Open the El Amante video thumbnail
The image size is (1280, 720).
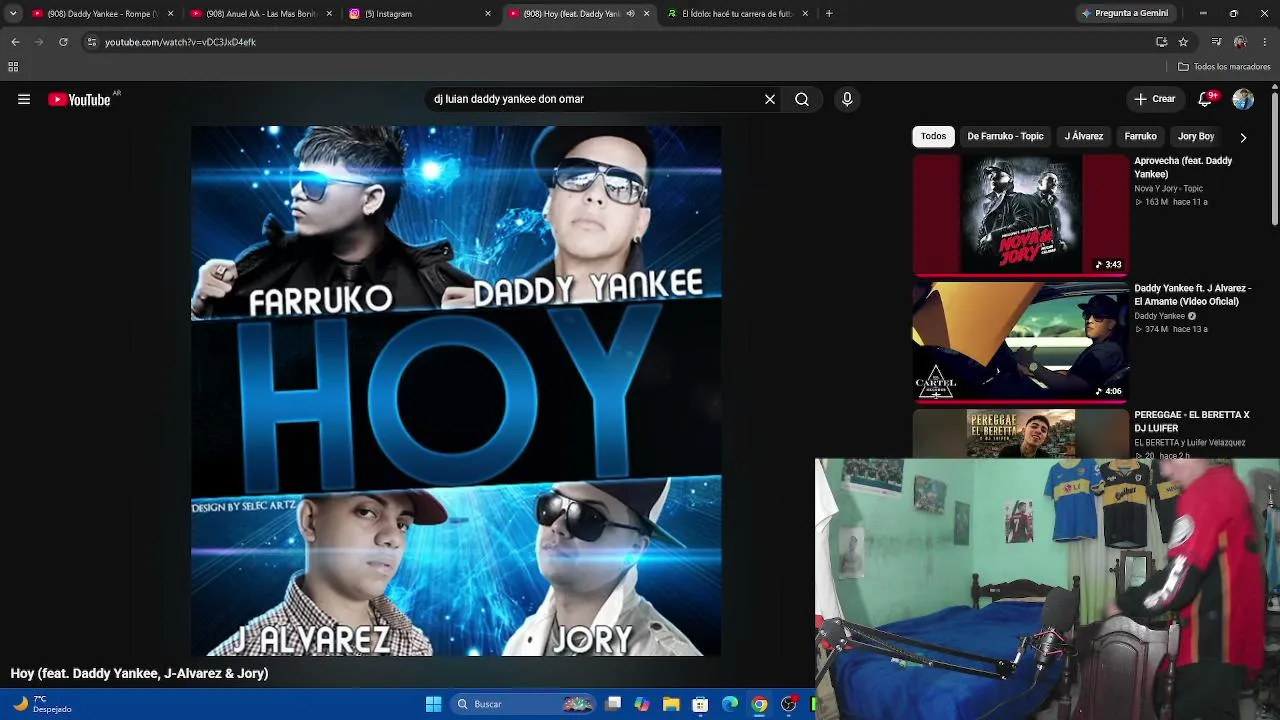click(x=1020, y=341)
